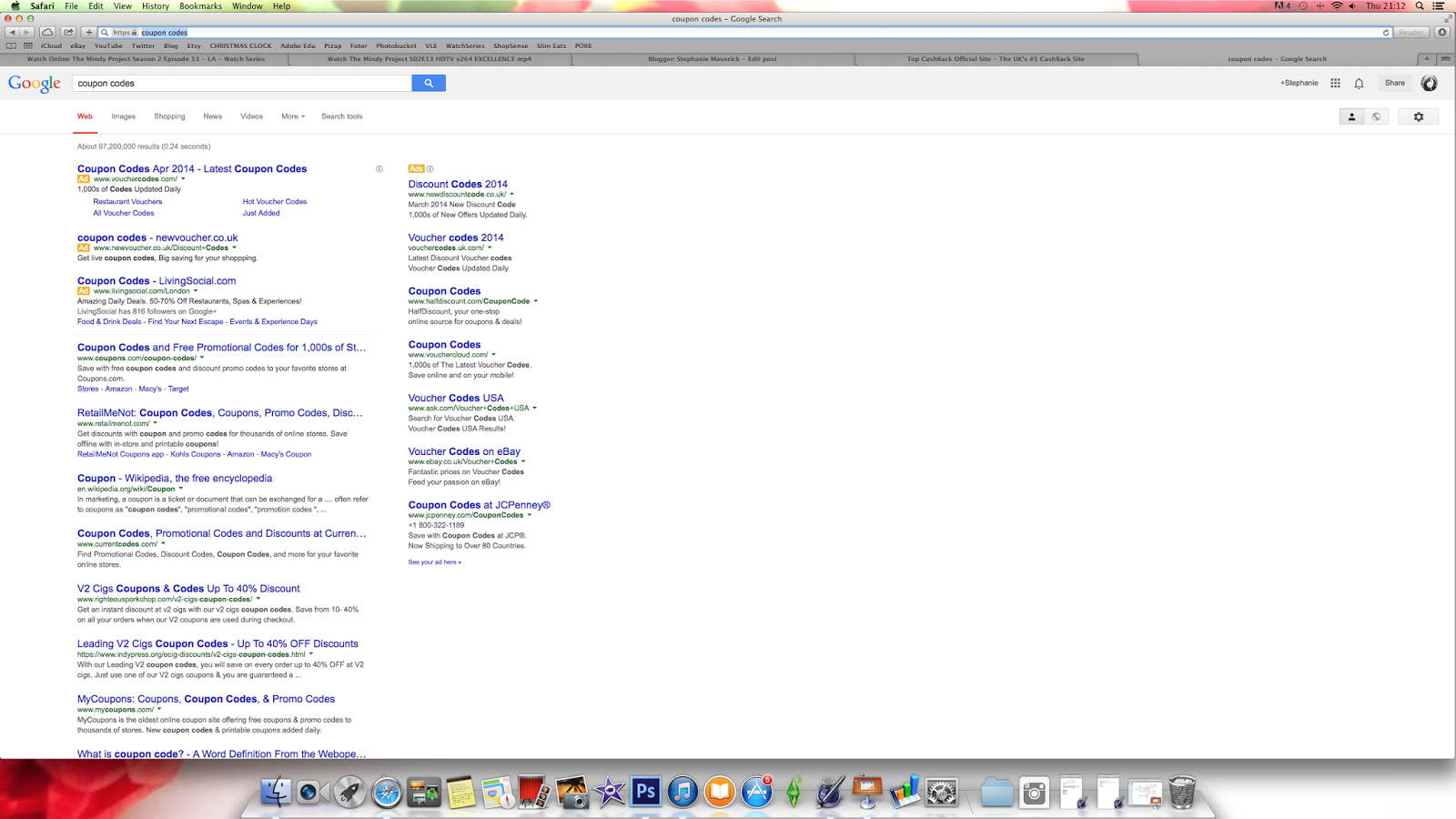Open the Voucher Codes on eBay ad

[x=464, y=451]
